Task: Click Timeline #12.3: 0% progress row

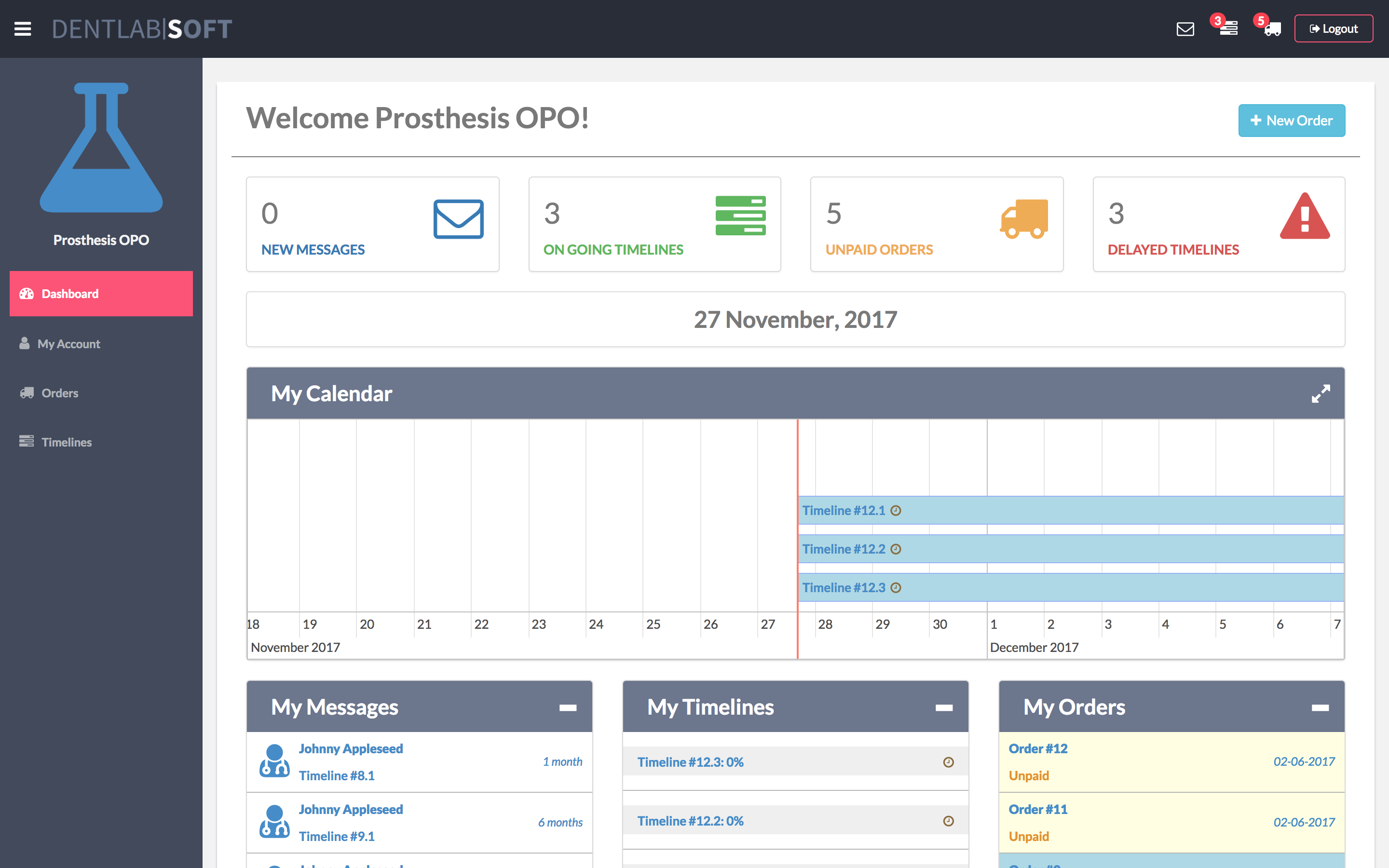Action: point(690,762)
